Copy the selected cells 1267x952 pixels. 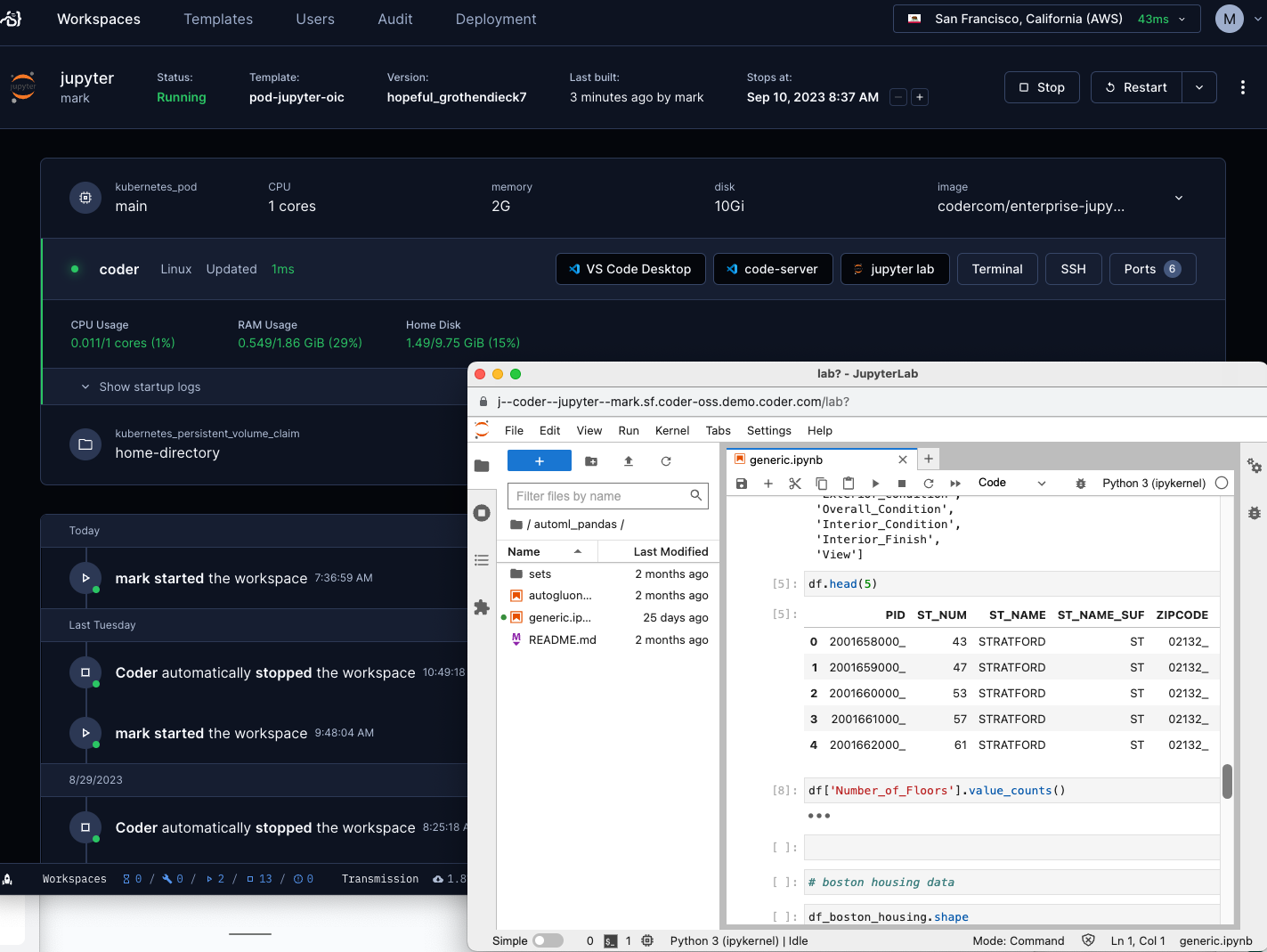point(822,483)
